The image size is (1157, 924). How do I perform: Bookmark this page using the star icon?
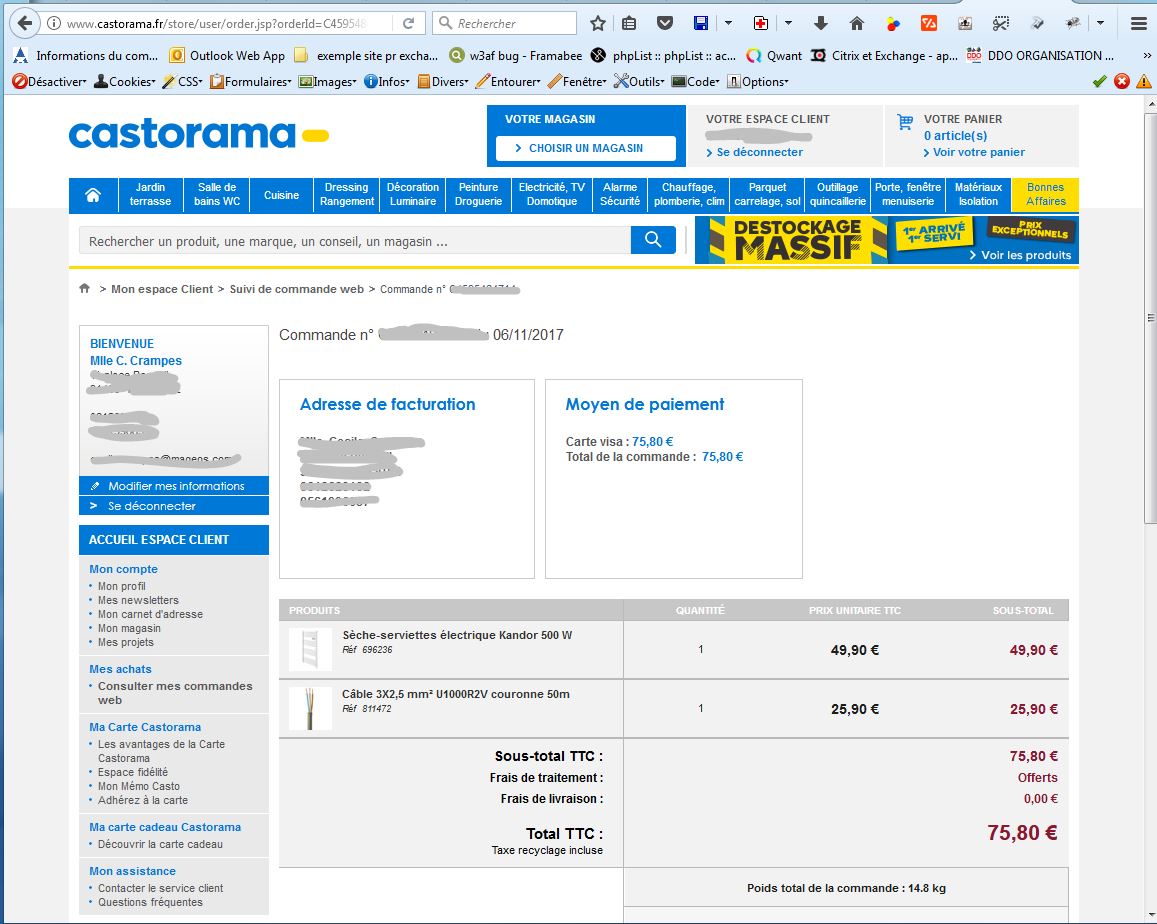pos(598,23)
